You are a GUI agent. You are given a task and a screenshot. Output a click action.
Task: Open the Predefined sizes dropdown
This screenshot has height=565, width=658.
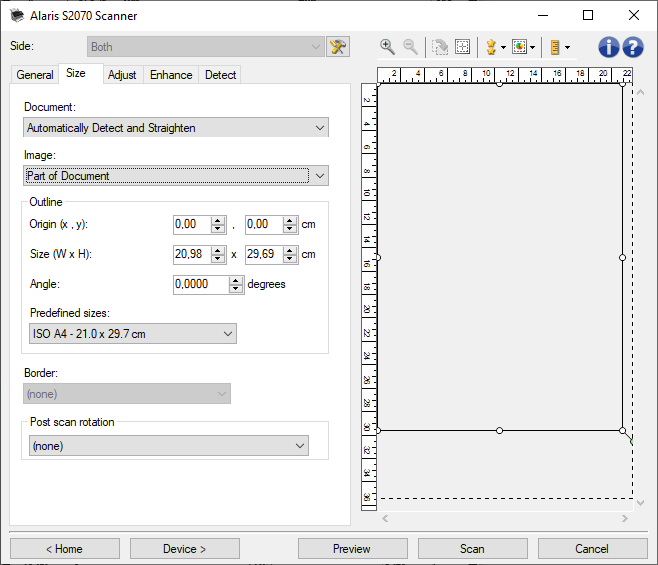130,334
